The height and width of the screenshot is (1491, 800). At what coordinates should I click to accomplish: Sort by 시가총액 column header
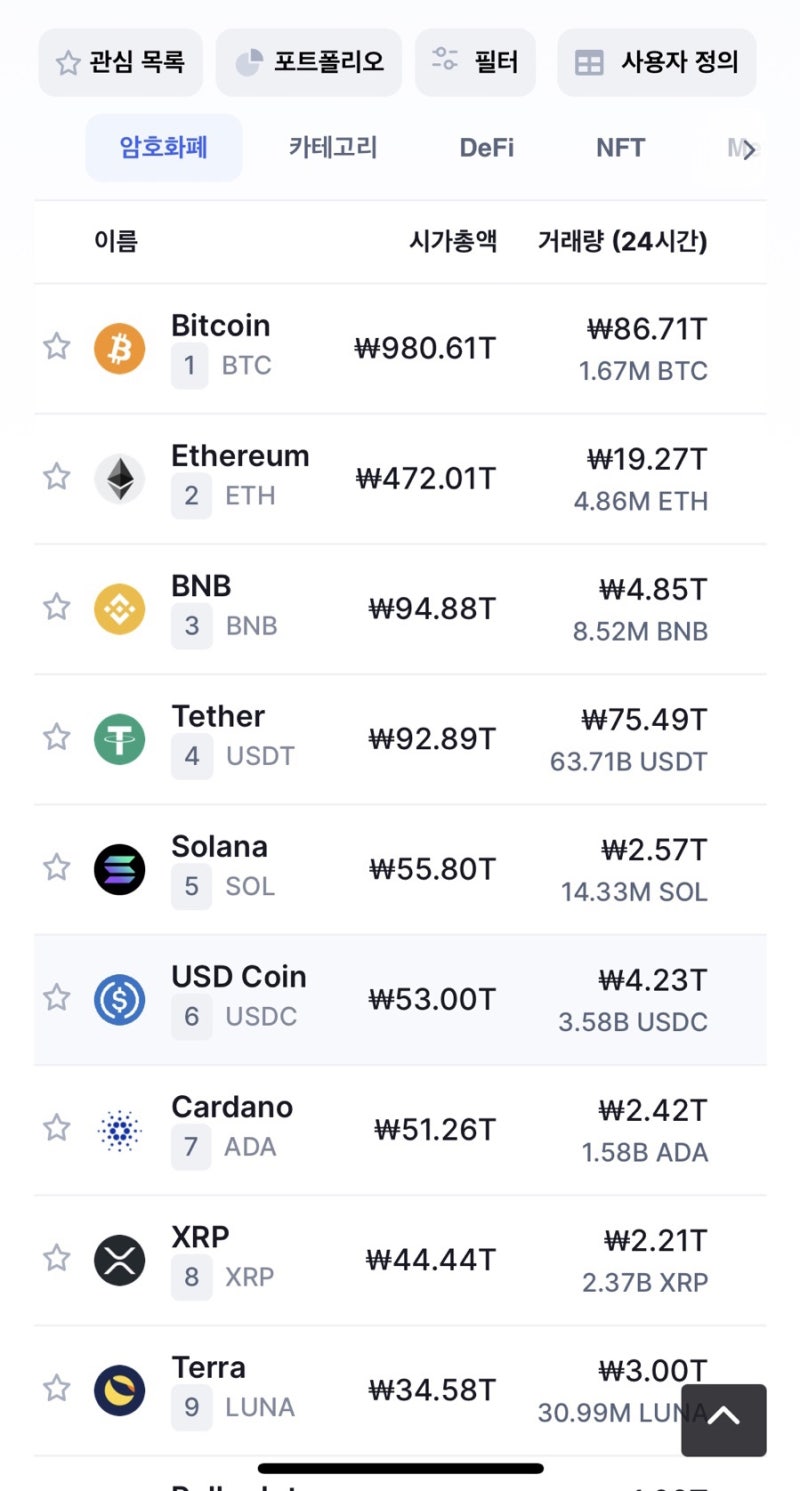[x=453, y=241]
